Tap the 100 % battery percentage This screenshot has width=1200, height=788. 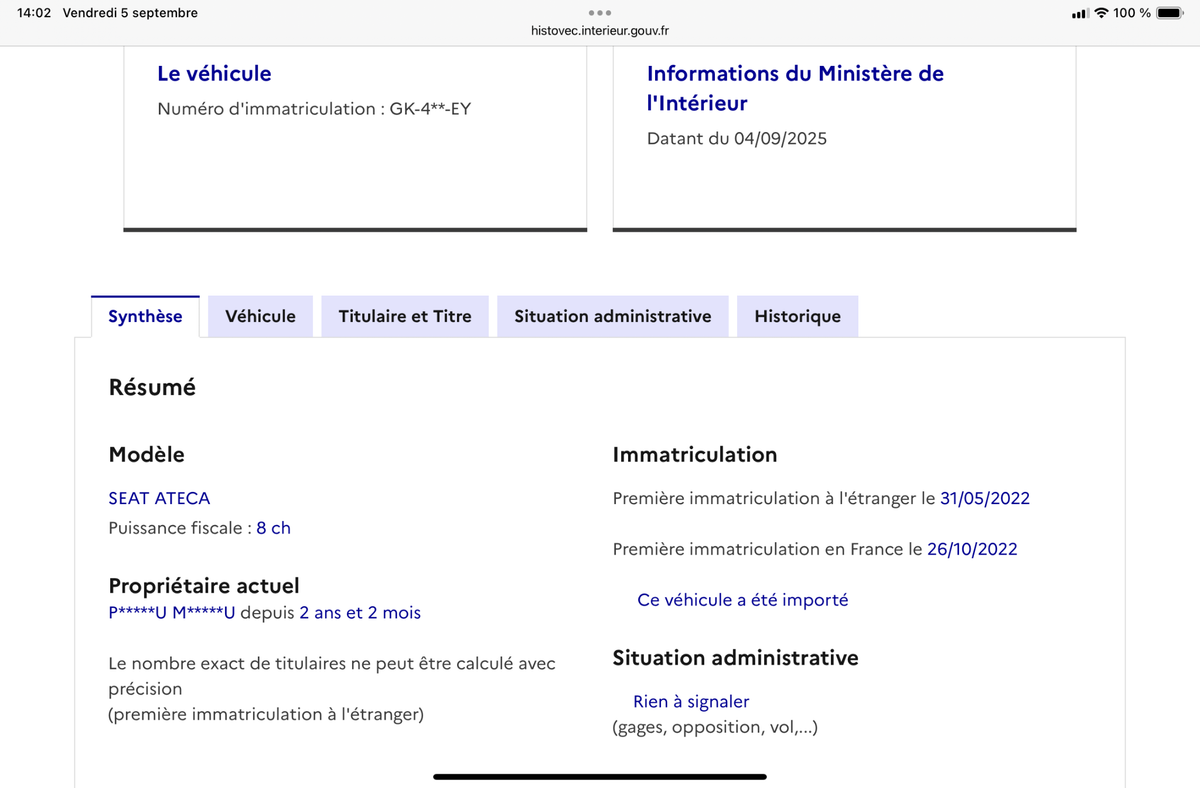(1132, 13)
